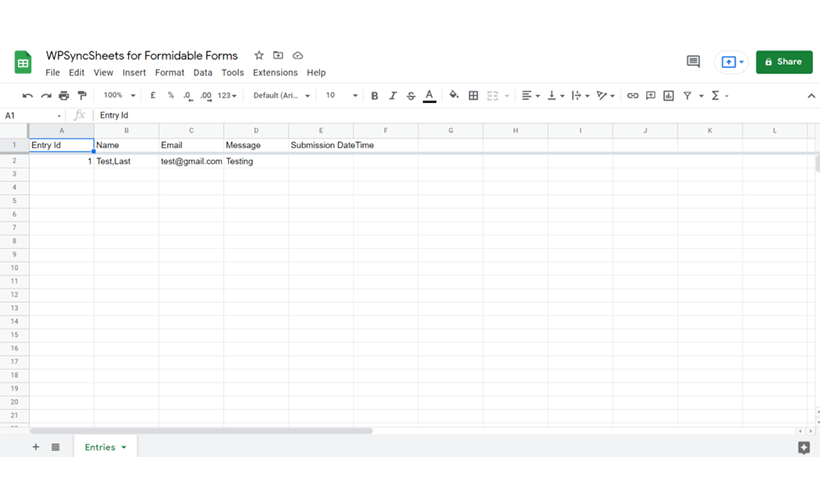Open the View menu
Viewport: 820px width, 500px height.
click(x=103, y=73)
